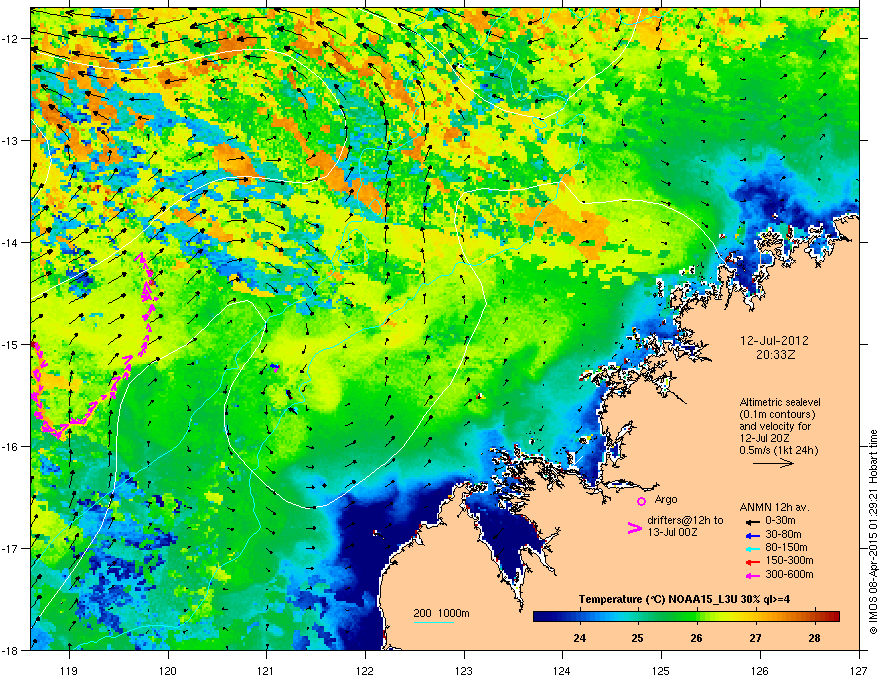This screenshot has width=880, height=680.
Task: Click the latitude axis label '-12'
Action: point(10,39)
